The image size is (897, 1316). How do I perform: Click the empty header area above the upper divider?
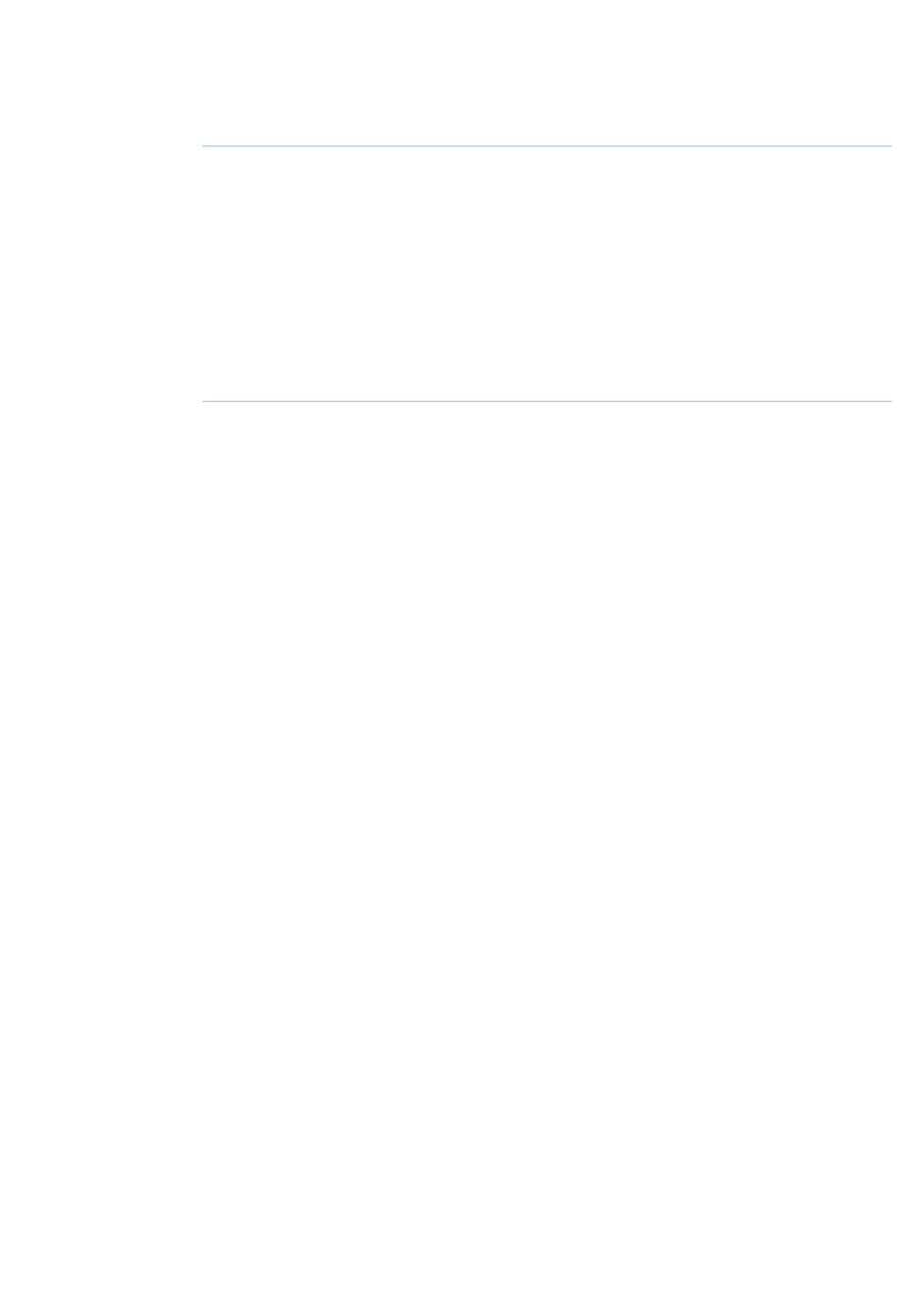(547, 72)
